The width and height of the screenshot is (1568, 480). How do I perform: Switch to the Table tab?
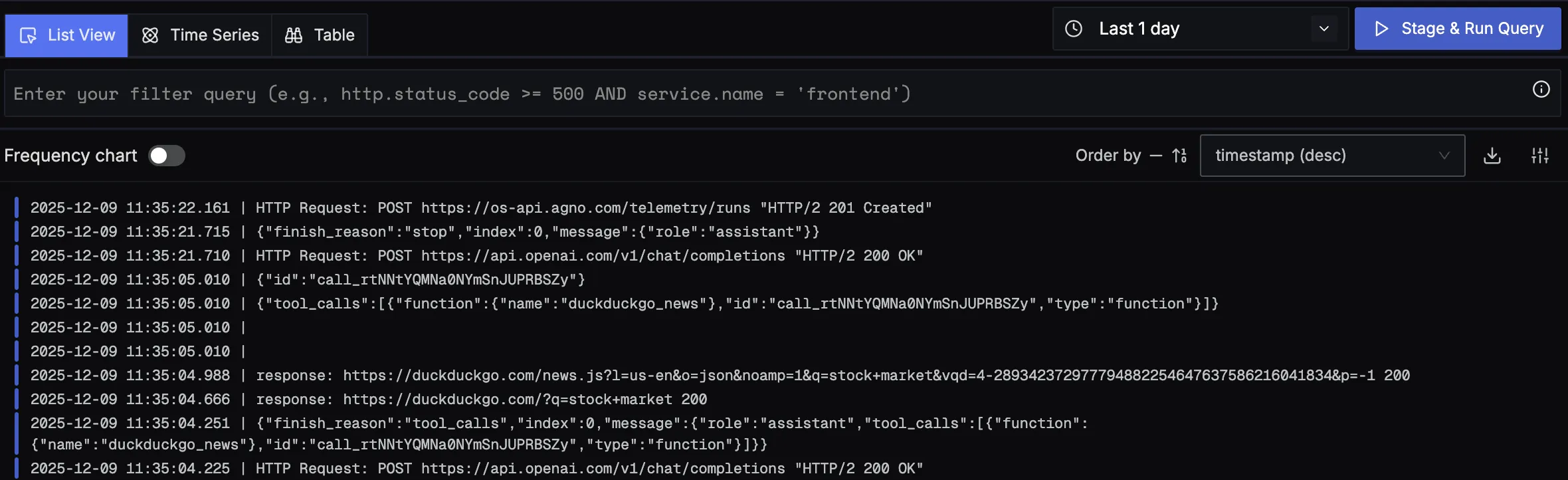pyautogui.click(x=320, y=35)
